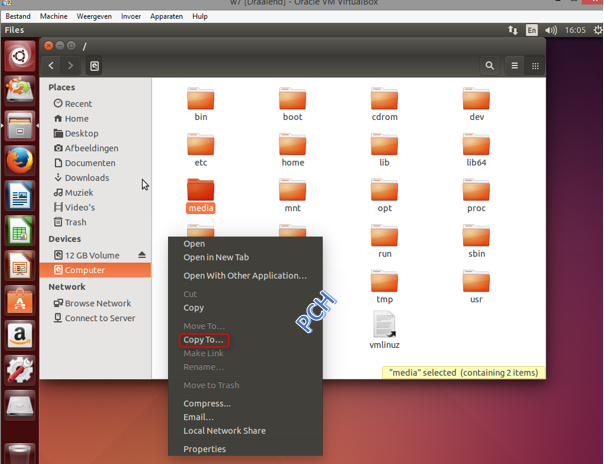Eject the 12 GB Volume

(142, 255)
